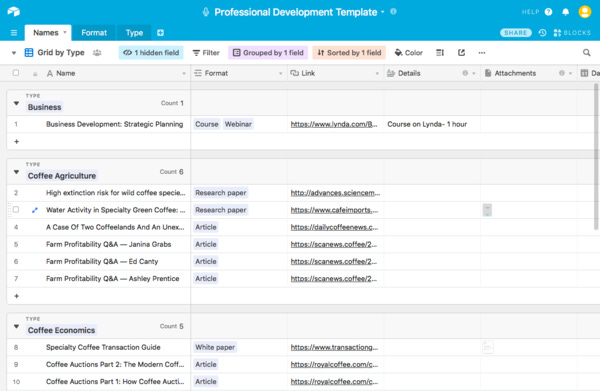Click the Webinar format tag
600x391 pixels.
click(238, 124)
